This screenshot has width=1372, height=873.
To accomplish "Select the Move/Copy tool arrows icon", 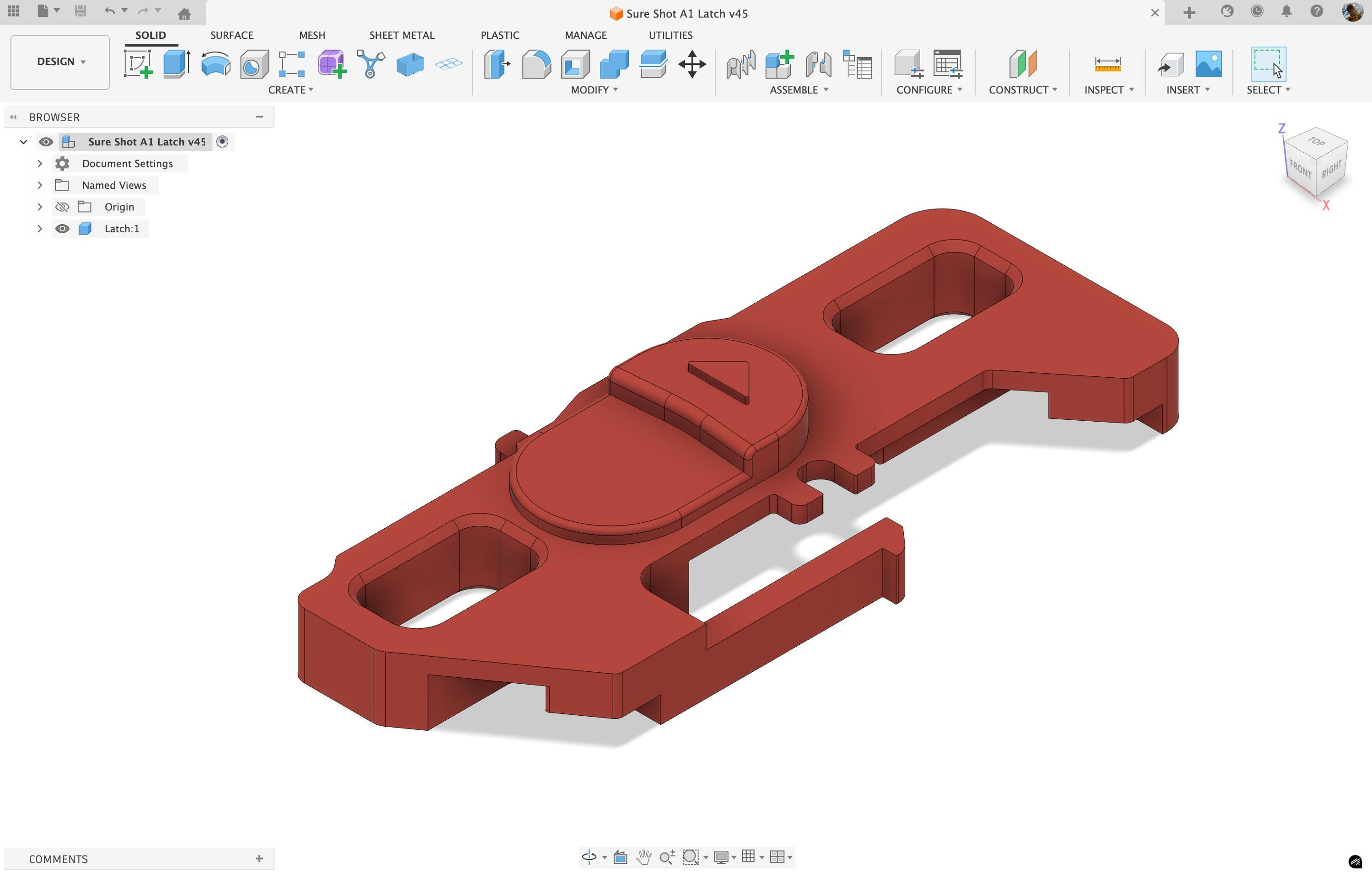I will (692, 64).
